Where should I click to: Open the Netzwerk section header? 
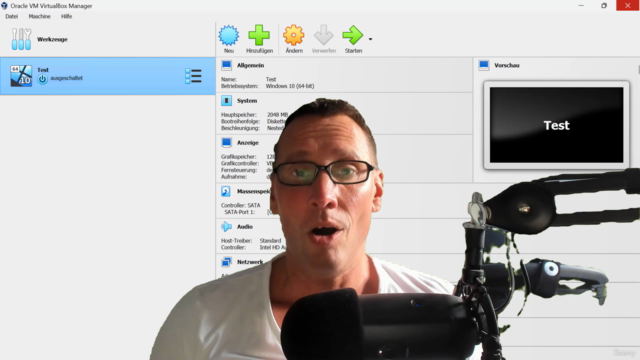tap(250, 262)
